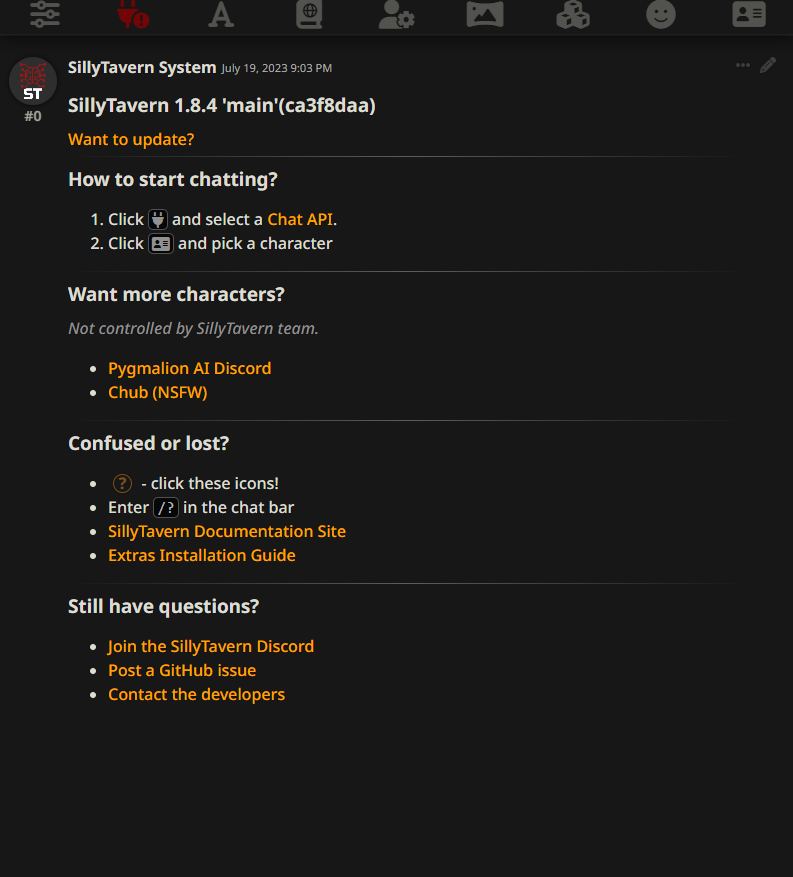
Task: Open persona management smiley icon
Action: [x=661, y=14]
